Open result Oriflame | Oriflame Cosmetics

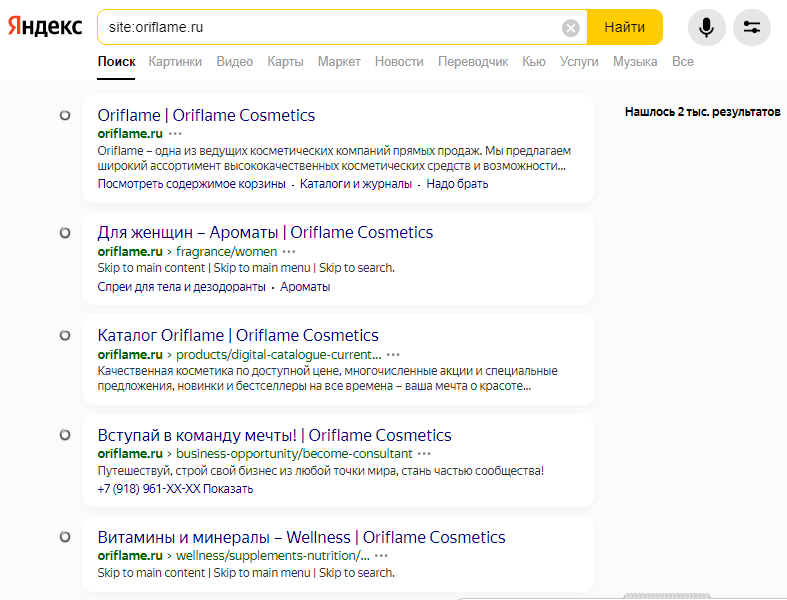click(x=206, y=115)
